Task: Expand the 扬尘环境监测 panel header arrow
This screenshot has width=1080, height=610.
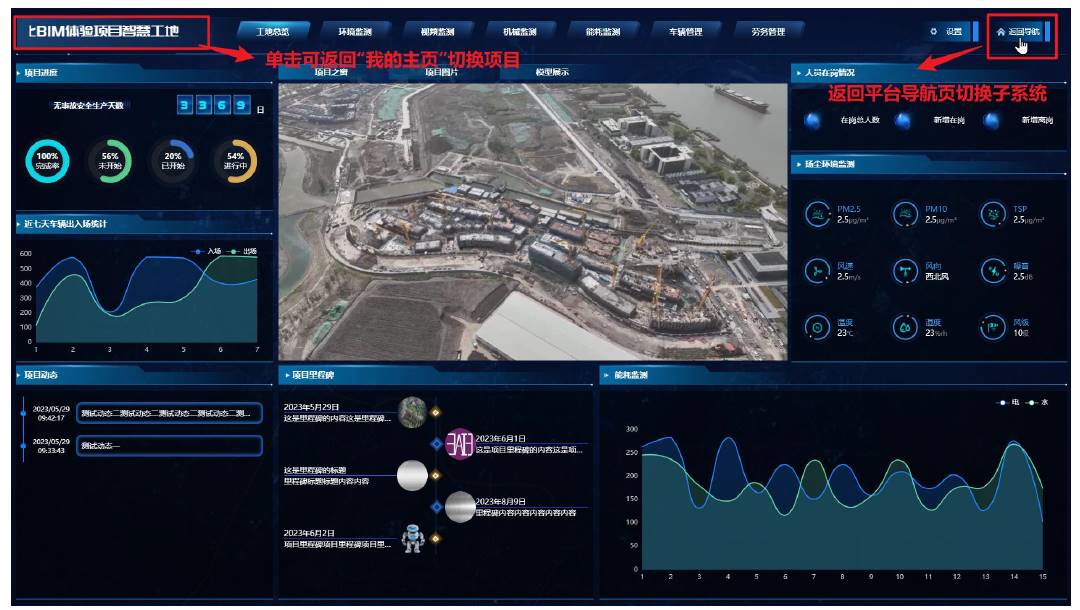Action: tap(797, 164)
